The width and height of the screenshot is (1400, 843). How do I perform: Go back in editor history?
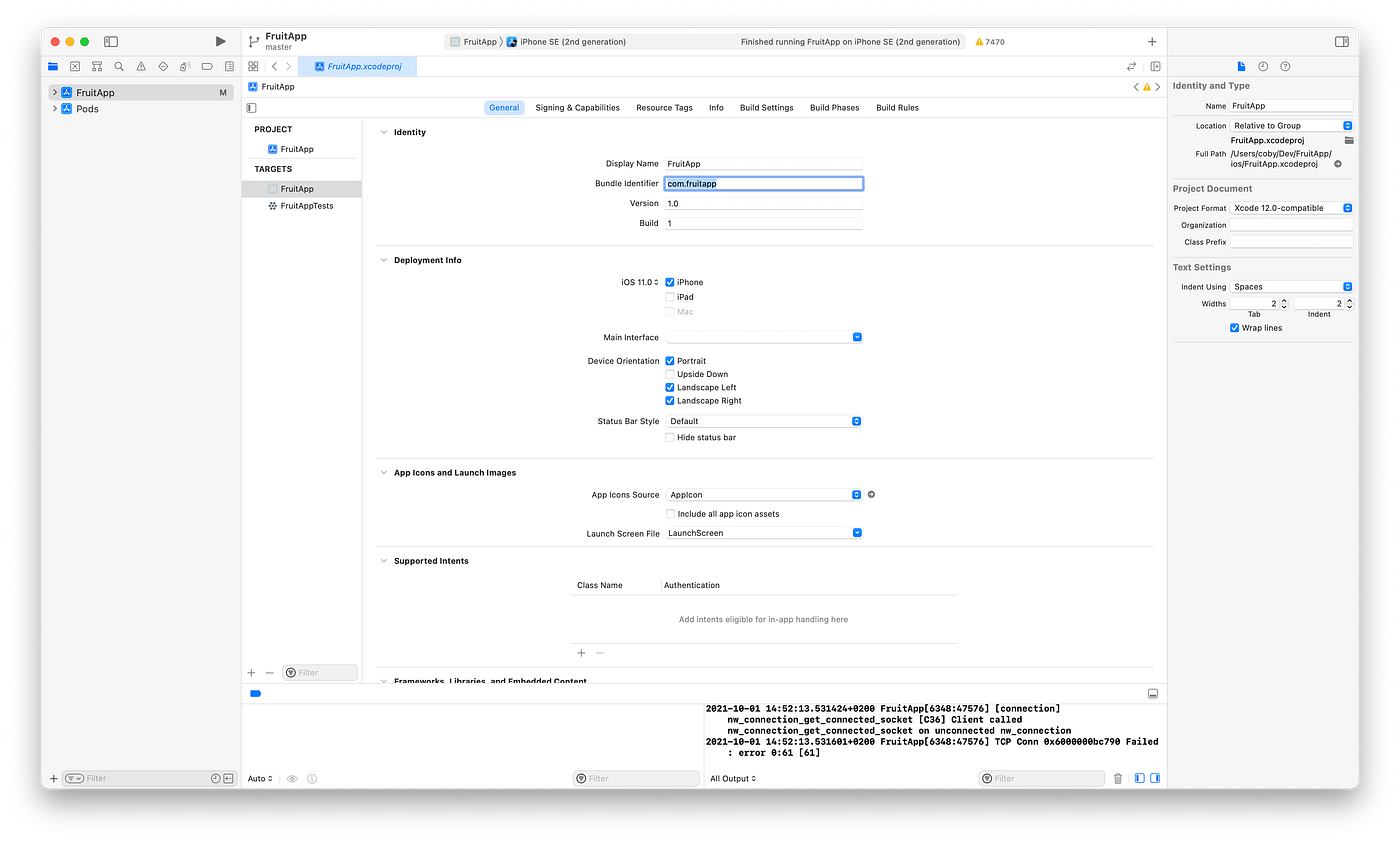click(274, 66)
